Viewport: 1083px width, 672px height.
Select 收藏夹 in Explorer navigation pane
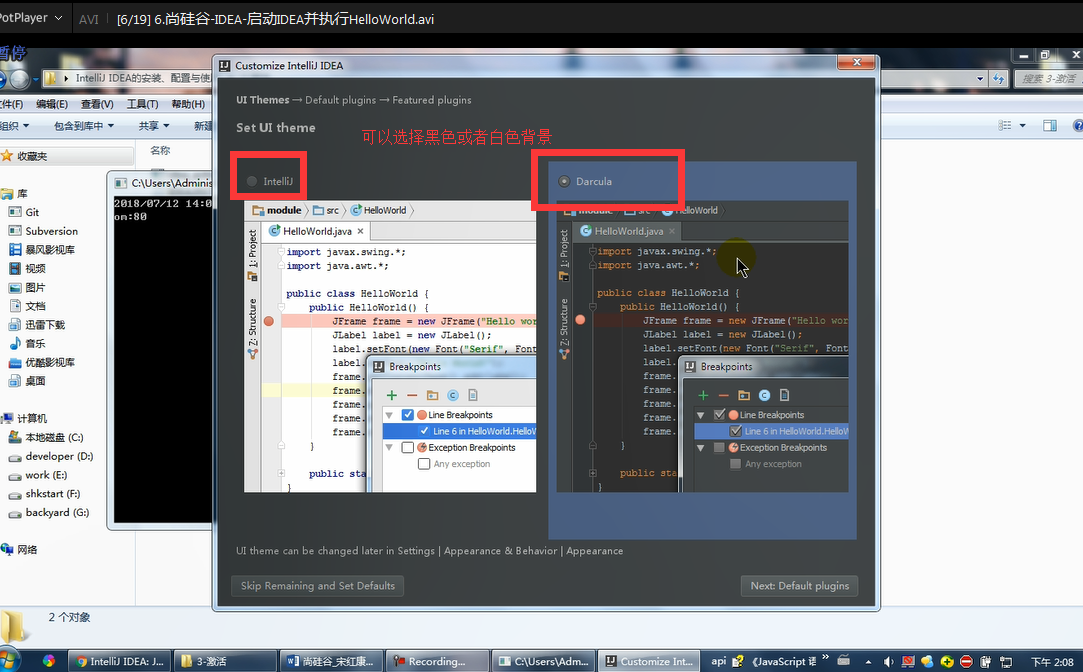point(32,156)
